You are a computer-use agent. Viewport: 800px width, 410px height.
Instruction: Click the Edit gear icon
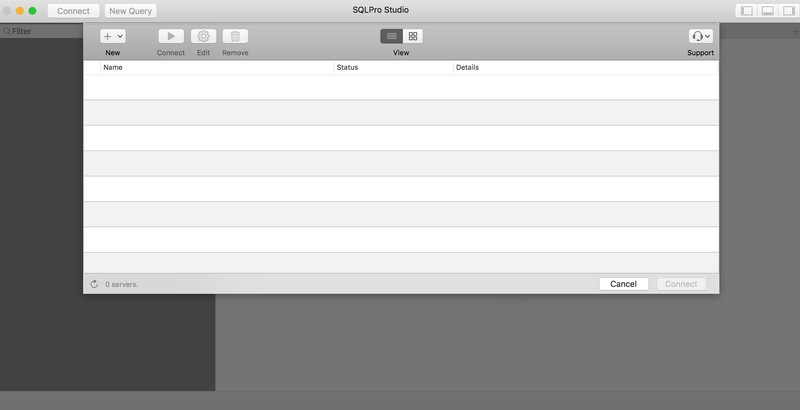pyautogui.click(x=203, y=36)
